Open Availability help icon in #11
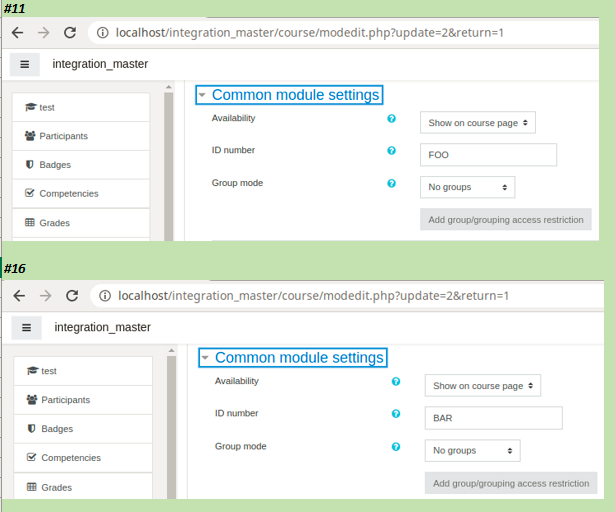This screenshot has height=512, width=615. (391, 118)
